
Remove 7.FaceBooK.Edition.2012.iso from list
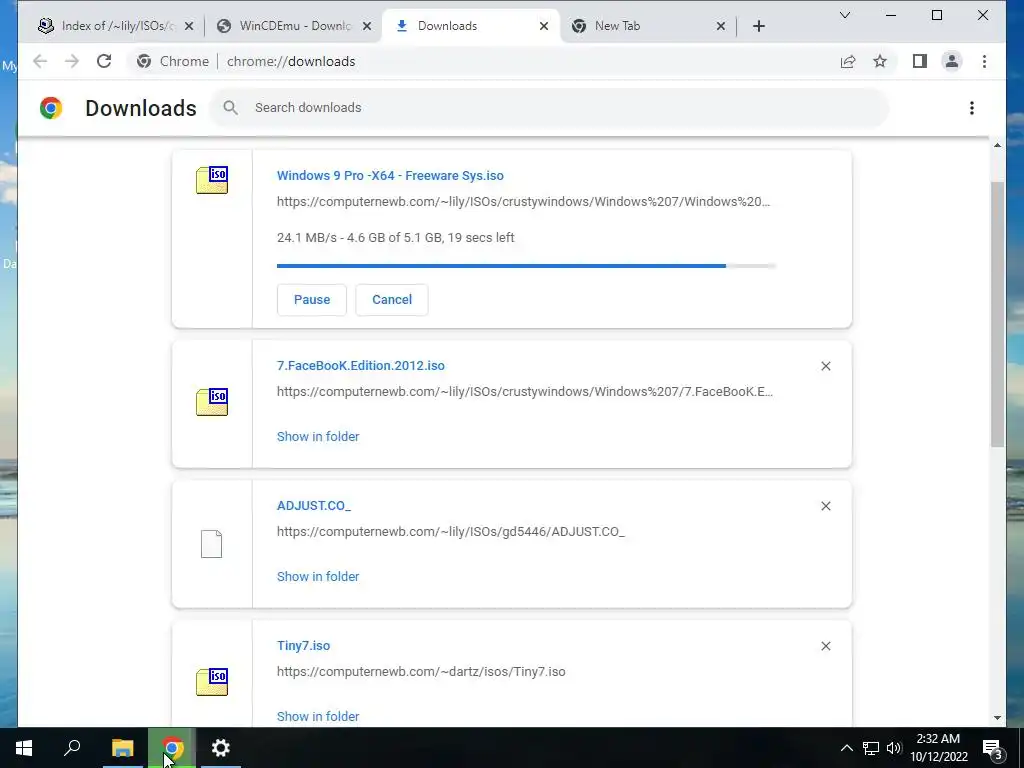(825, 366)
